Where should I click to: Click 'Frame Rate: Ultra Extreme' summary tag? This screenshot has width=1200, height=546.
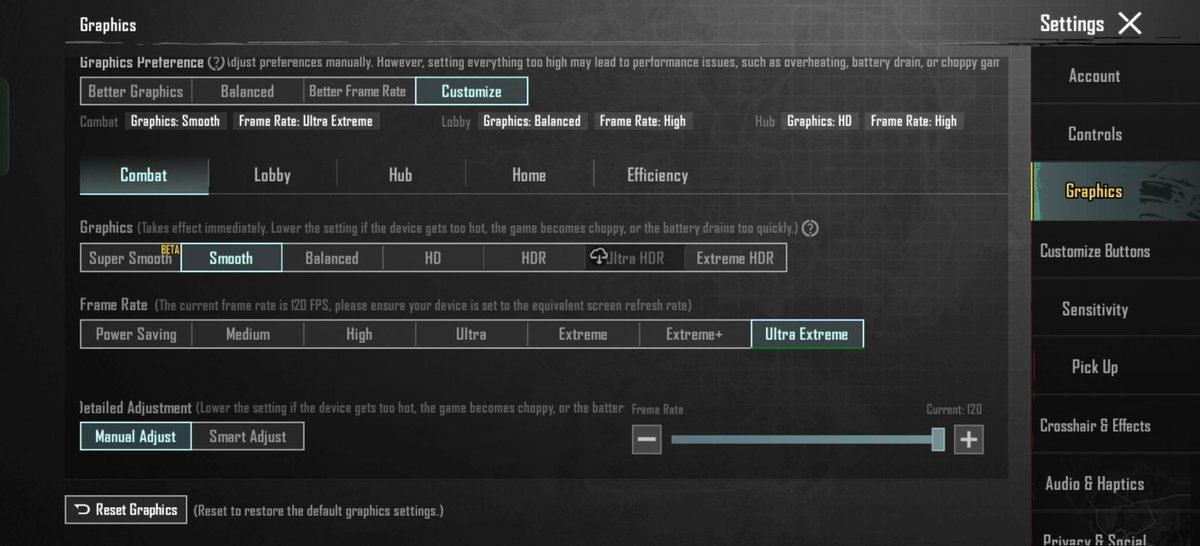click(306, 121)
